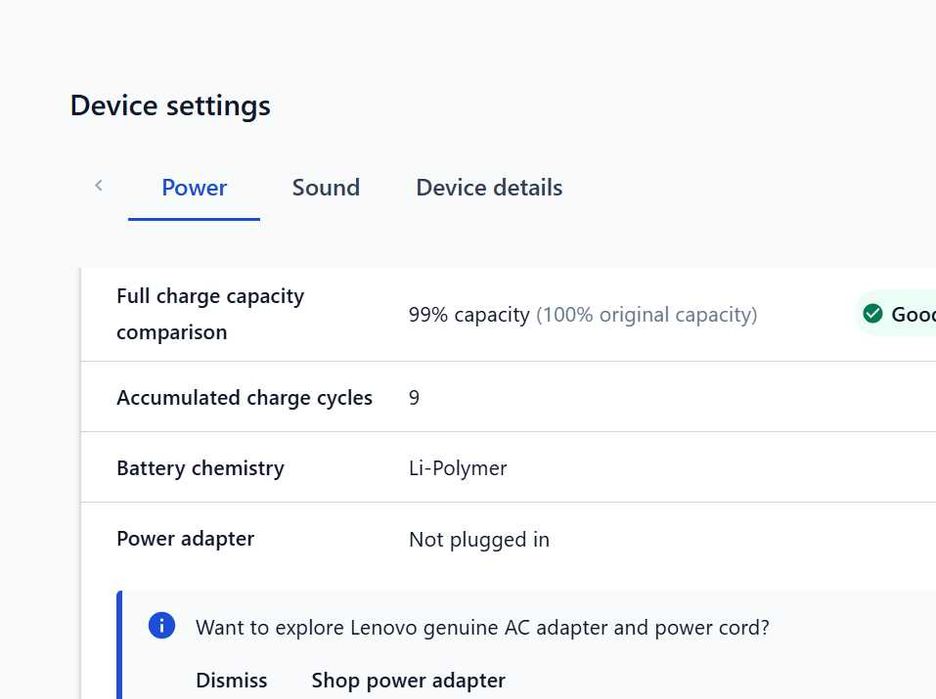This screenshot has height=699, width=936.
Task: Click the green checkmark icon beside Good
Action: 873,314
